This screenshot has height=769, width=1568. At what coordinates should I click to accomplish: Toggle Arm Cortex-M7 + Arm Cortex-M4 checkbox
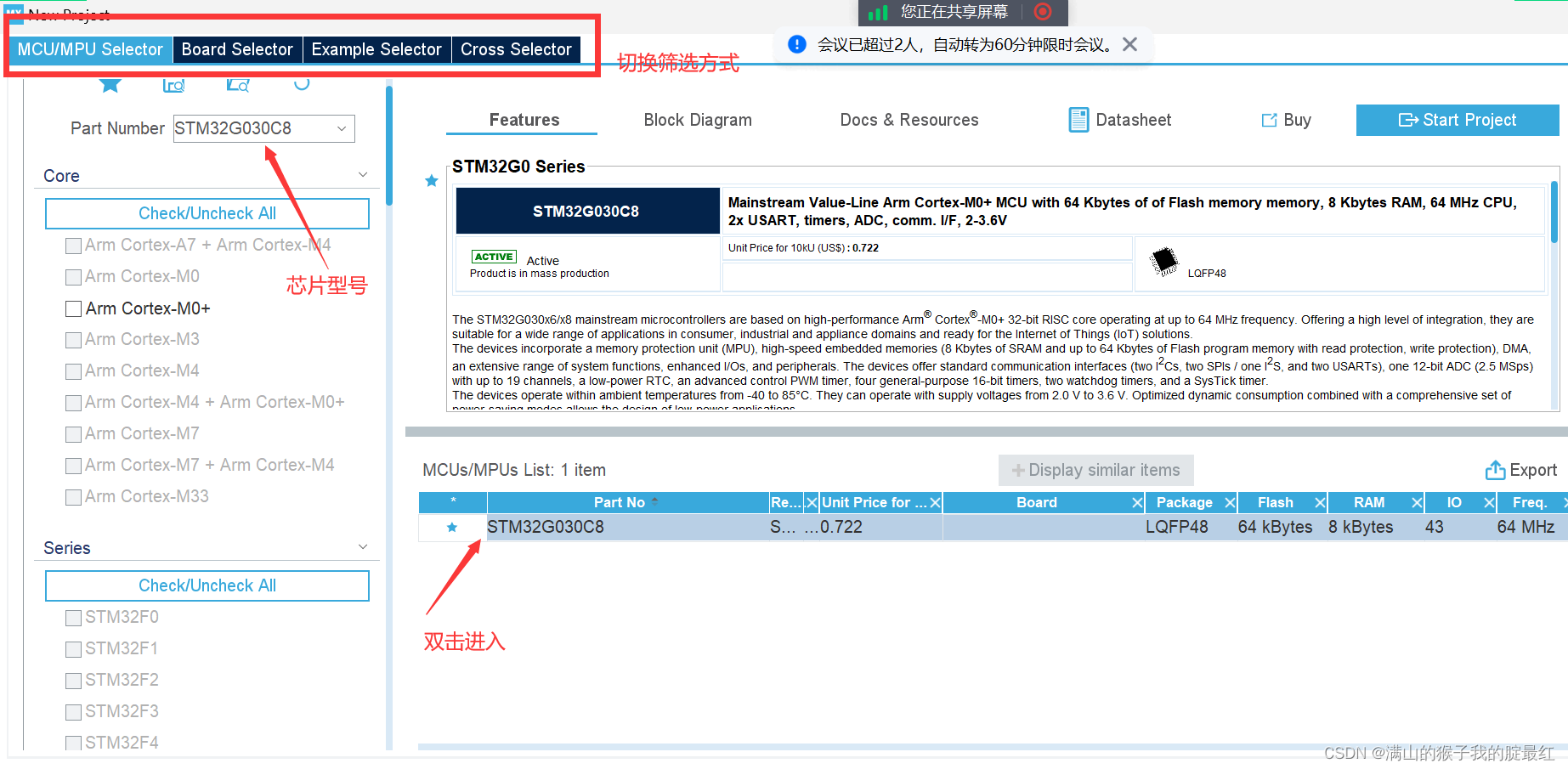(x=73, y=466)
